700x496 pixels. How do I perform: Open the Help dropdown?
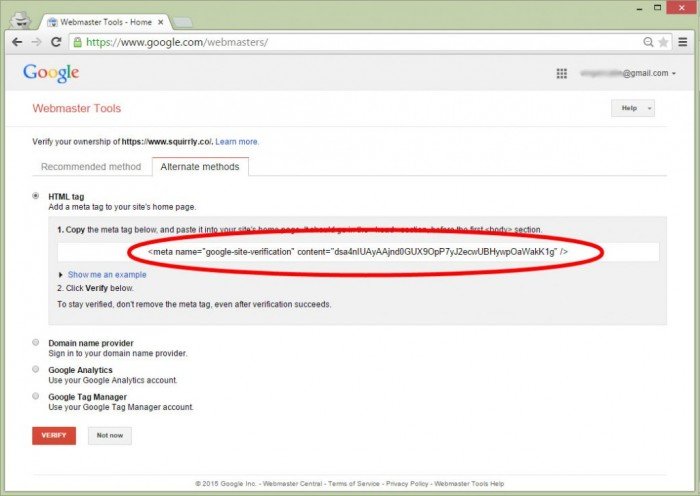click(633, 108)
